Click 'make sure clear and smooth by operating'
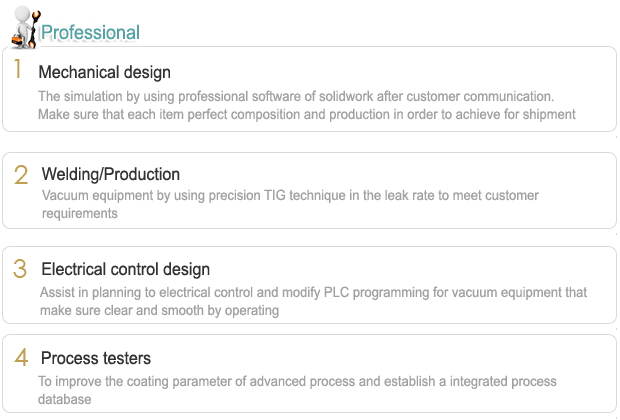Viewport: 620px width, 420px height. 159,310
